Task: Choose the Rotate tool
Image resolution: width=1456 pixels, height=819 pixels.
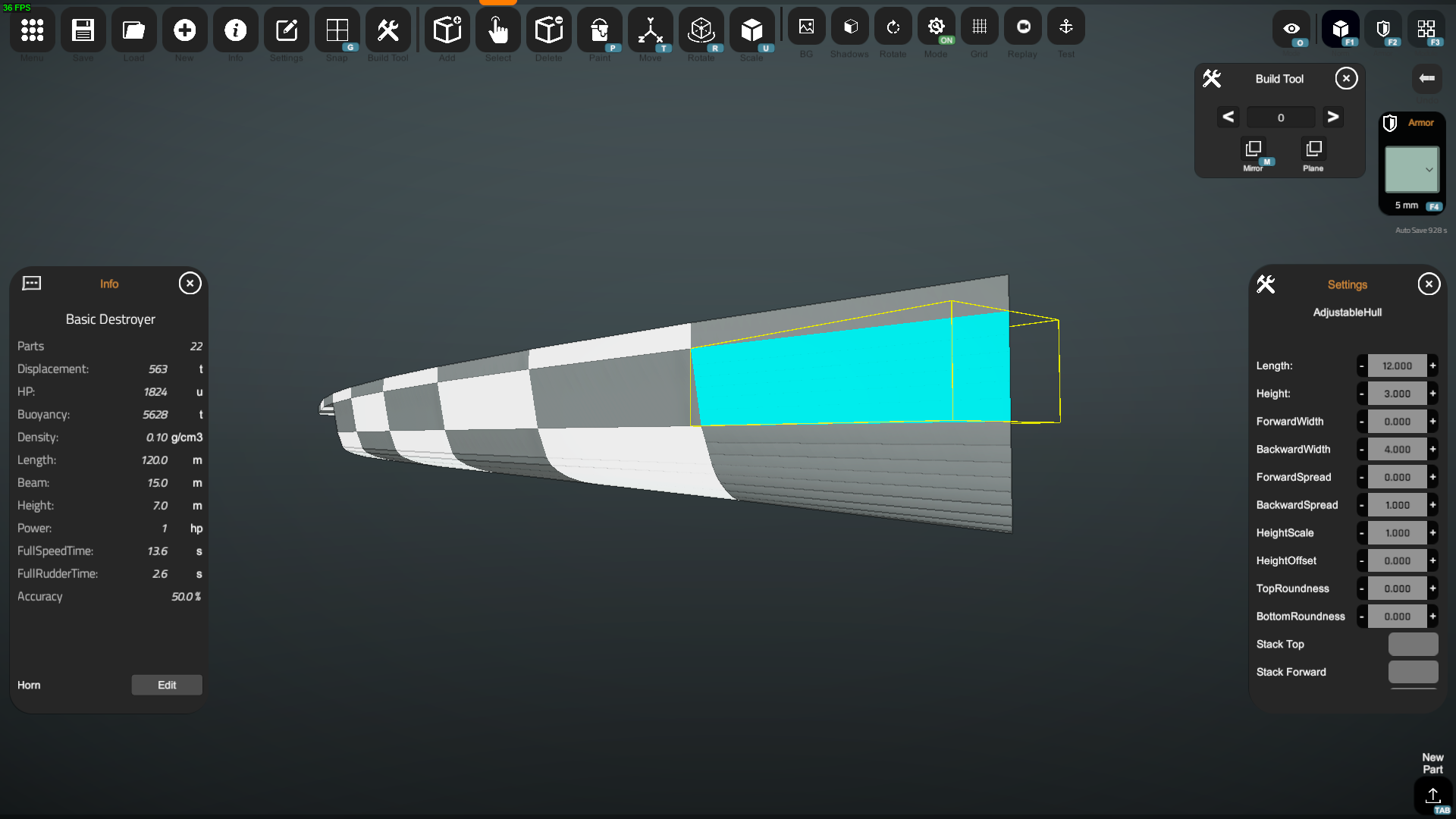Action: pos(701,30)
